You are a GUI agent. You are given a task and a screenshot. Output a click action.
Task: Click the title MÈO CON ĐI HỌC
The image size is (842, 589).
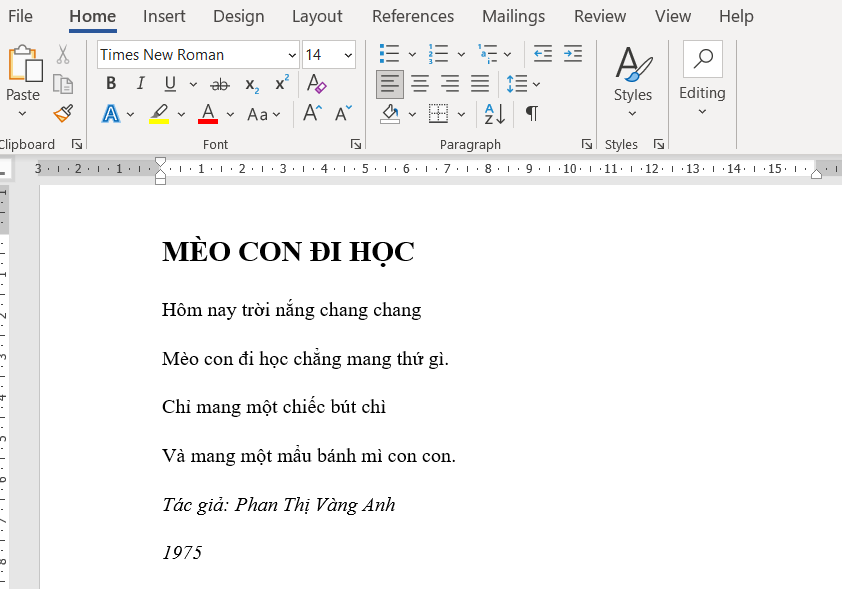288,253
